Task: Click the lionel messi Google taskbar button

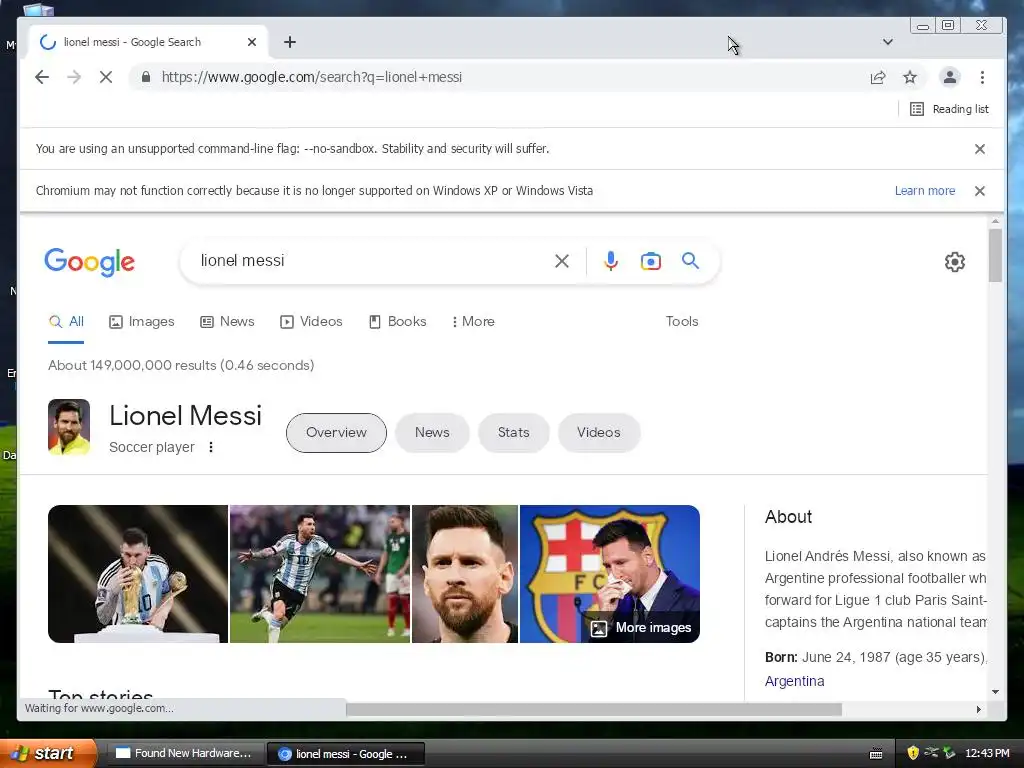Action: [346, 754]
